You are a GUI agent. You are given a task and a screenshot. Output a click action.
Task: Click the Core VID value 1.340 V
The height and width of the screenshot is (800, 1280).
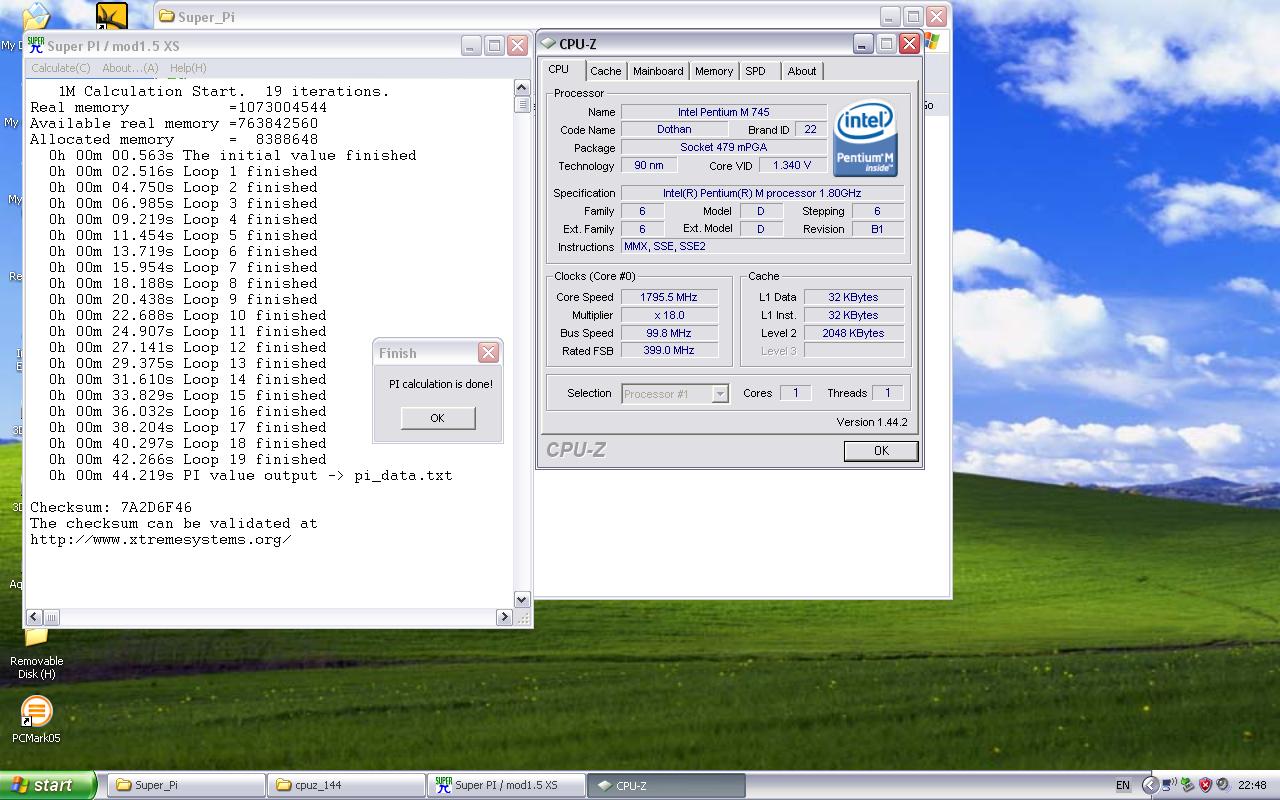[x=793, y=166]
